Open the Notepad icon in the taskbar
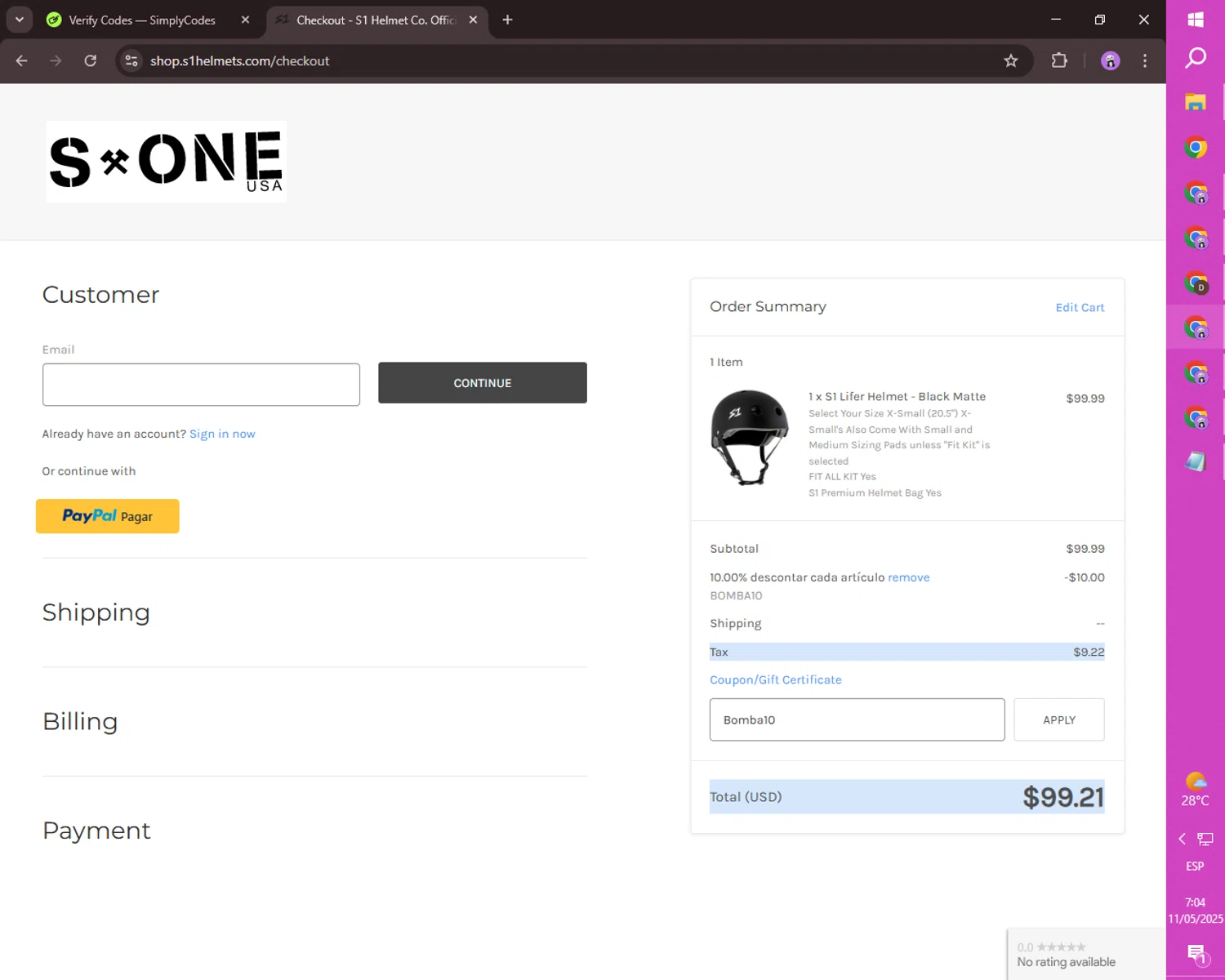The width and height of the screenshot is (1225, 980). pyautogui.click(x=1196, y=461)
